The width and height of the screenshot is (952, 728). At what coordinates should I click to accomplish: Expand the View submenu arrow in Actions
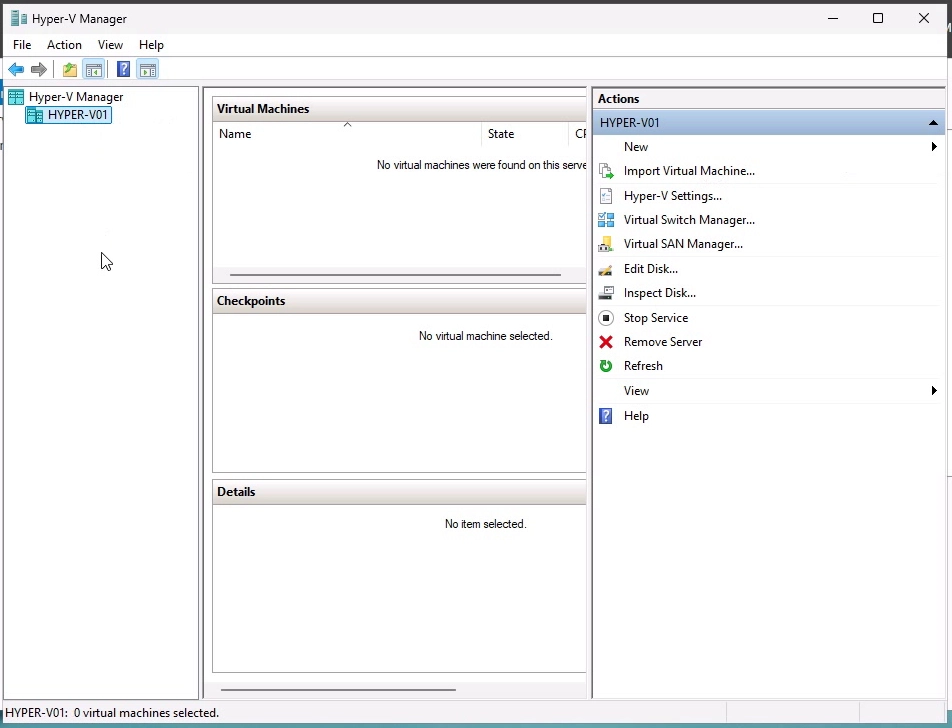click(x=934, y=390)
